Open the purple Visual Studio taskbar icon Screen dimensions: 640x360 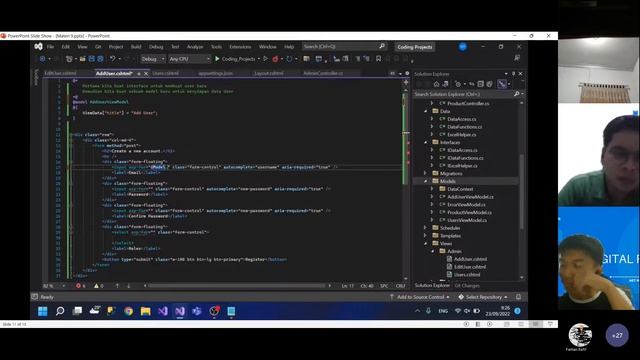tap(180, 311)
